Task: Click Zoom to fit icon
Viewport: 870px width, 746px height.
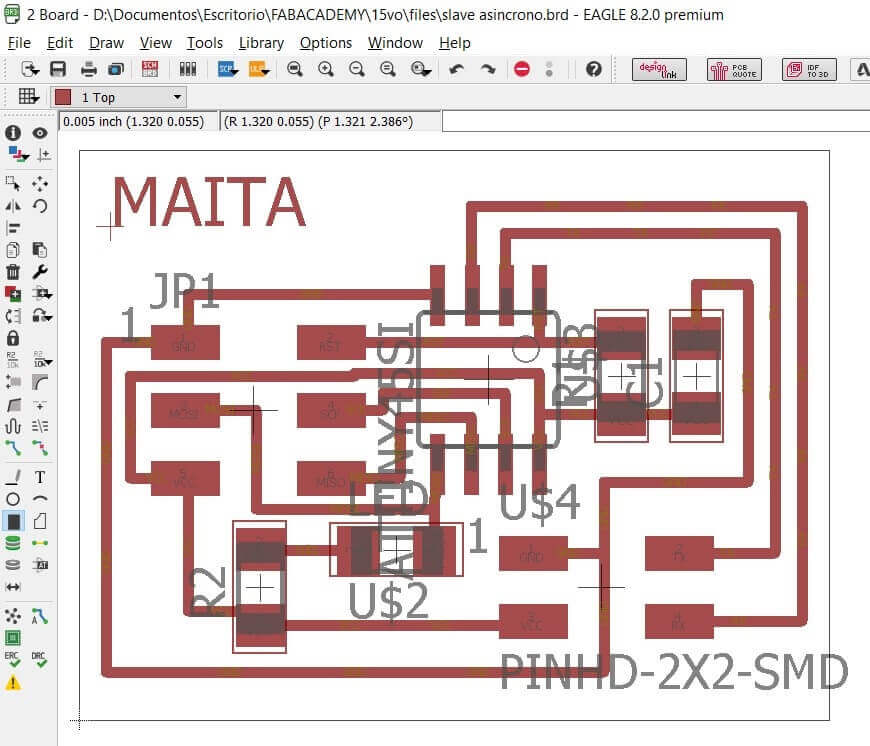Action: pyautogui.click(x=295, y=69)
